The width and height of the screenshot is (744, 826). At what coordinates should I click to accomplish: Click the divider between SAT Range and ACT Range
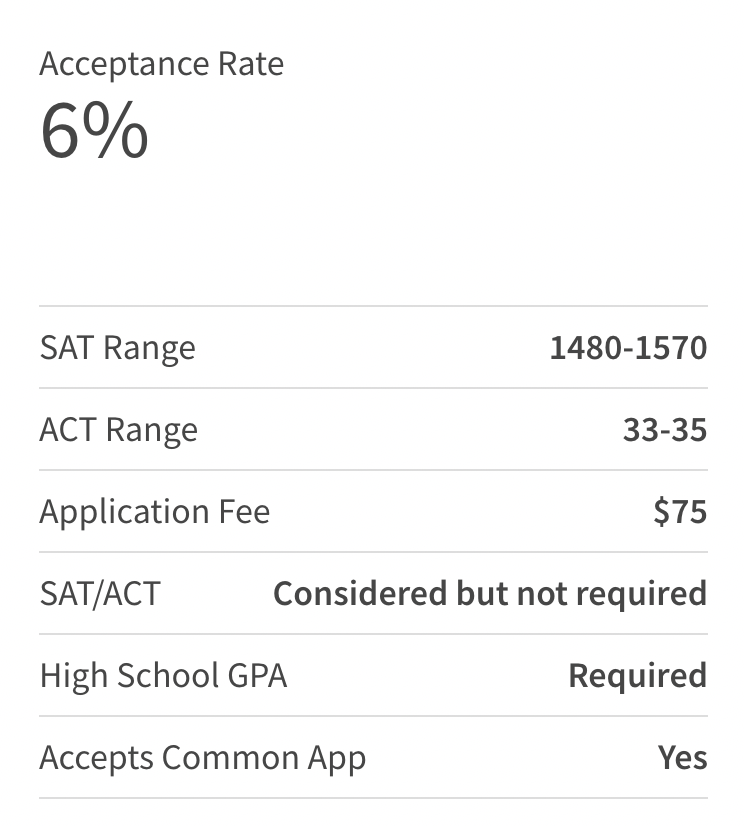(x=372, y=388)
